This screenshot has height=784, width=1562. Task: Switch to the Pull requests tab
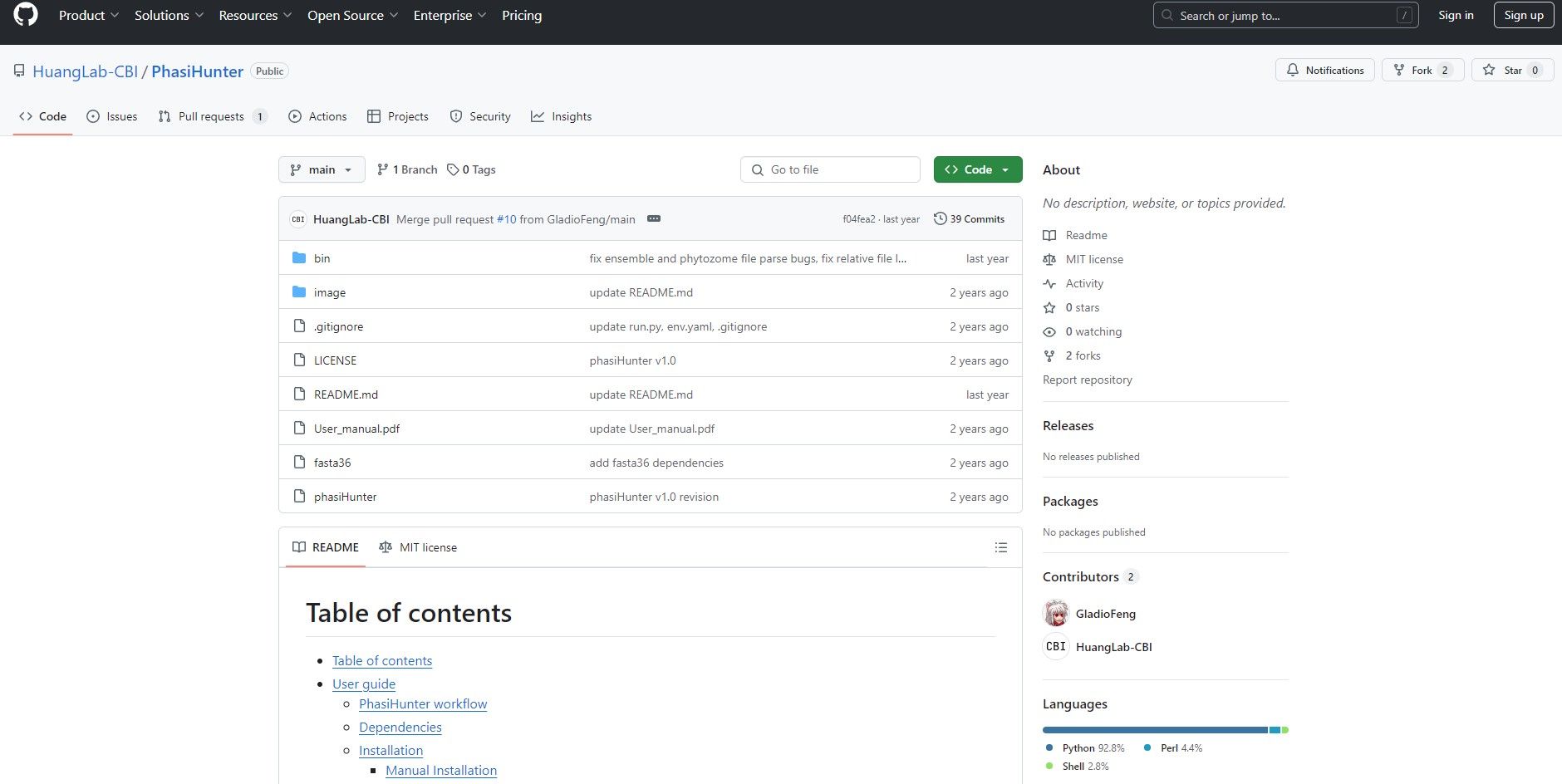(212, 116)
